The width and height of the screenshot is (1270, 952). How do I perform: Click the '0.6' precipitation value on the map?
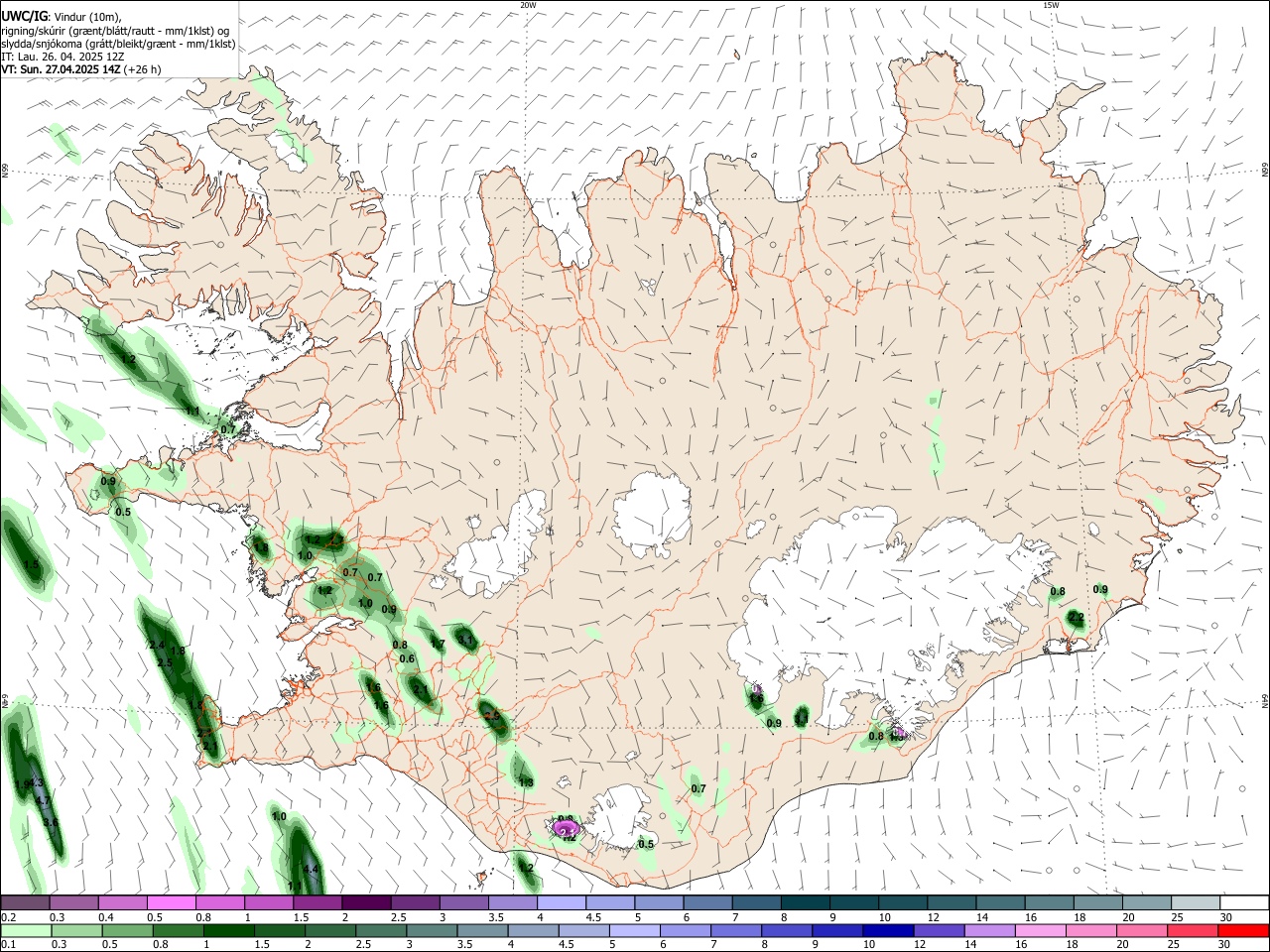click(x=407, y=659)
